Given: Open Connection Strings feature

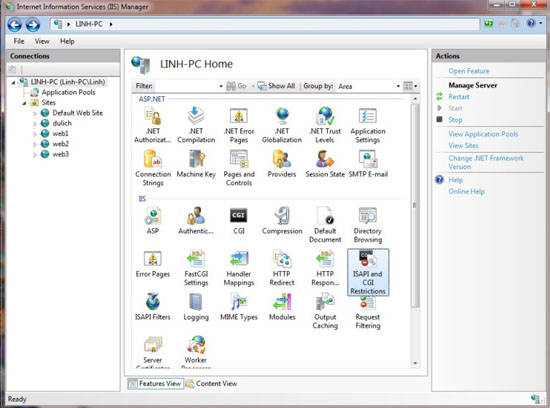Looking at the screenshot, I should 153,168.
